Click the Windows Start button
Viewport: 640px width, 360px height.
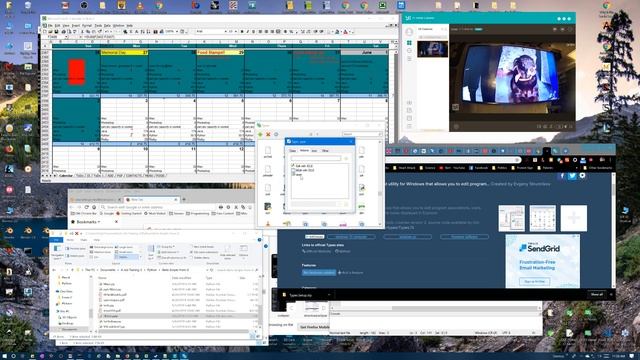[x=4, y=356]
